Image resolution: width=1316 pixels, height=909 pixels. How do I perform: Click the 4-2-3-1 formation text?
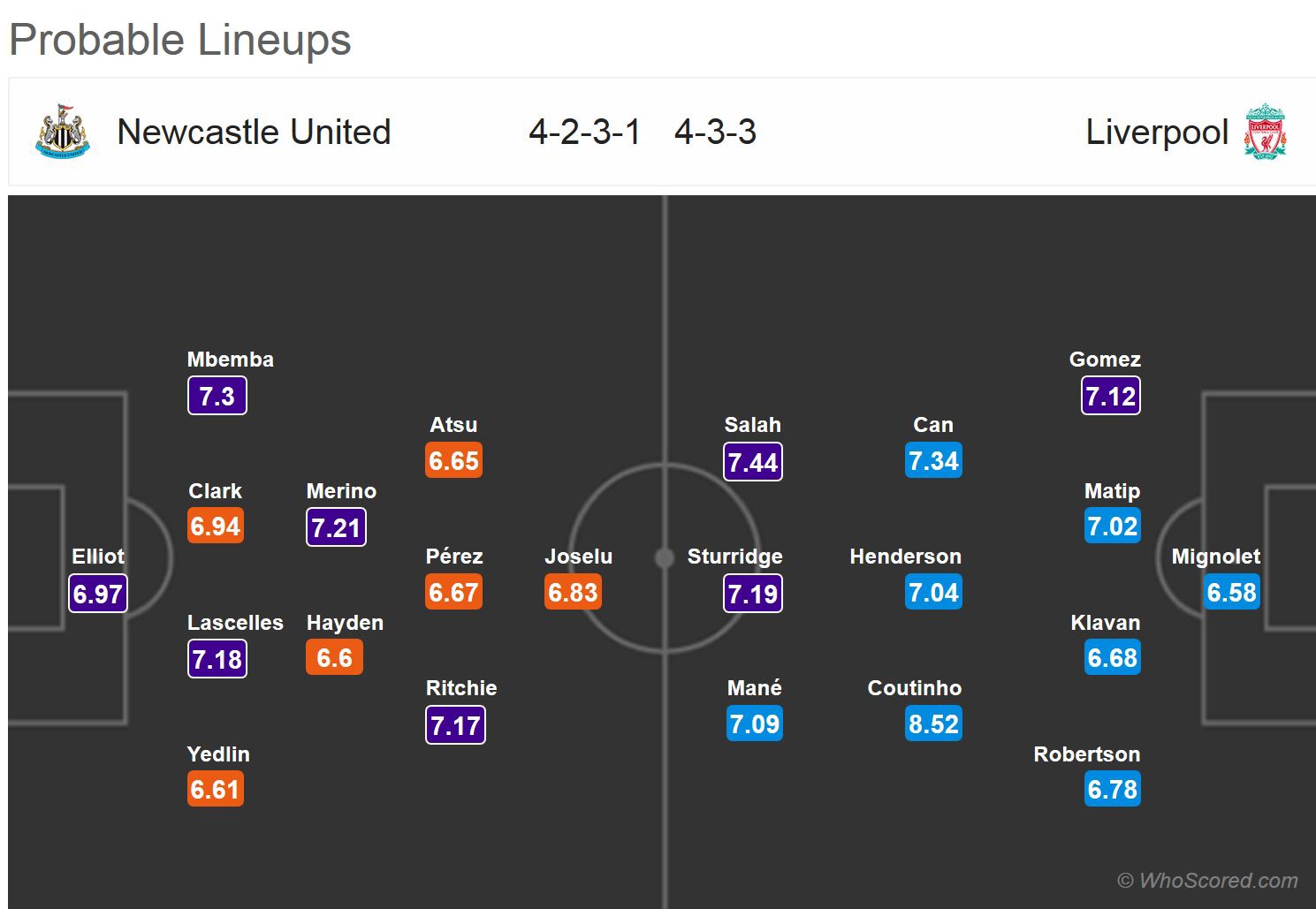[584, 132]
